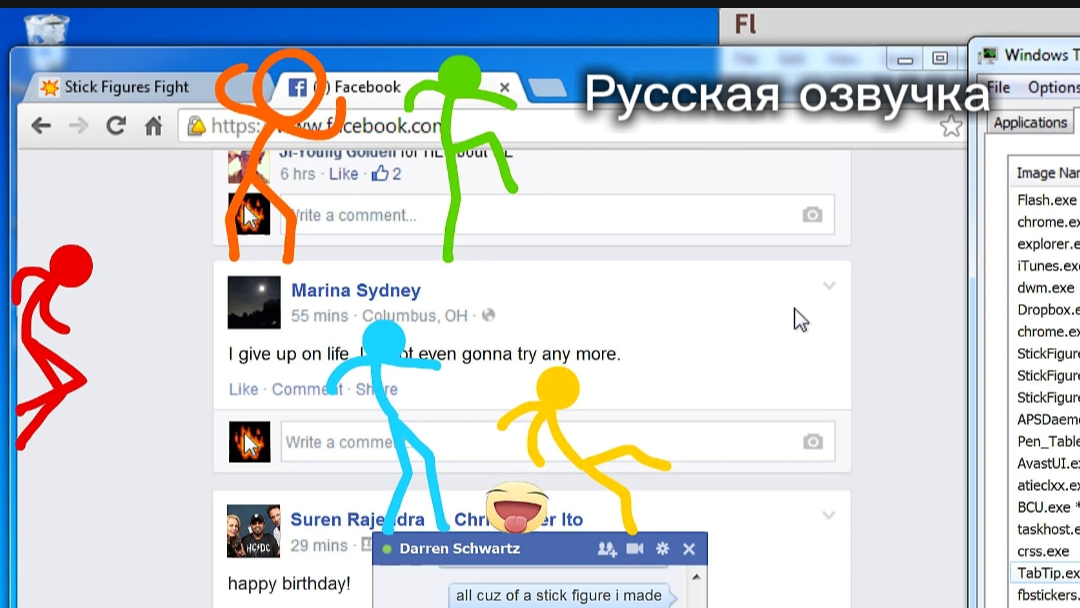Select TabTip.exe process row
The height and width of the screenshot is (608, 1080).
pos(1046,573)
